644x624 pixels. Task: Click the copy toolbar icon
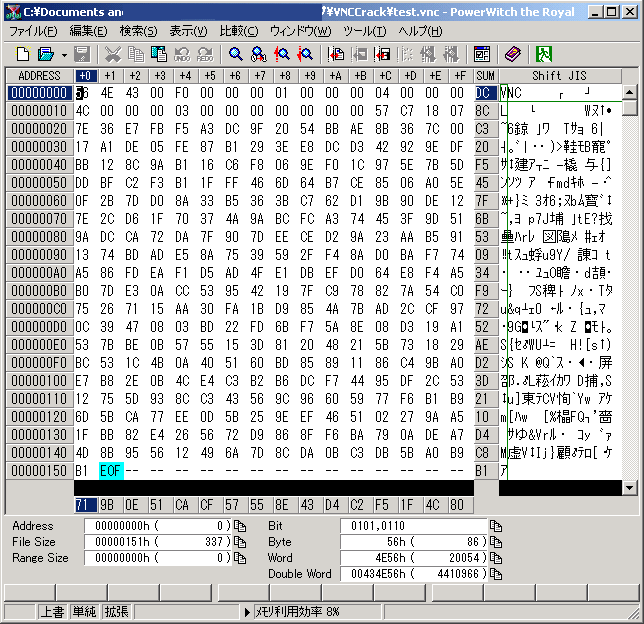click(136, 54)
